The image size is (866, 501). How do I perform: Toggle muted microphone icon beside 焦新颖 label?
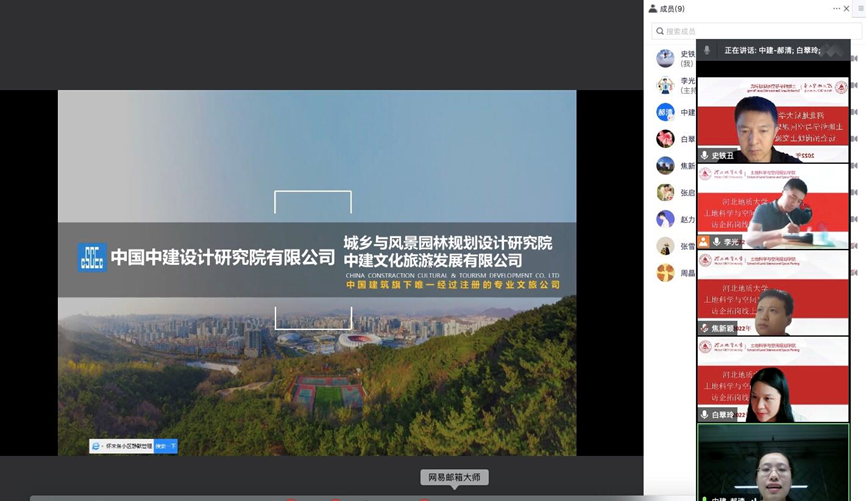(x=705, y=328)
